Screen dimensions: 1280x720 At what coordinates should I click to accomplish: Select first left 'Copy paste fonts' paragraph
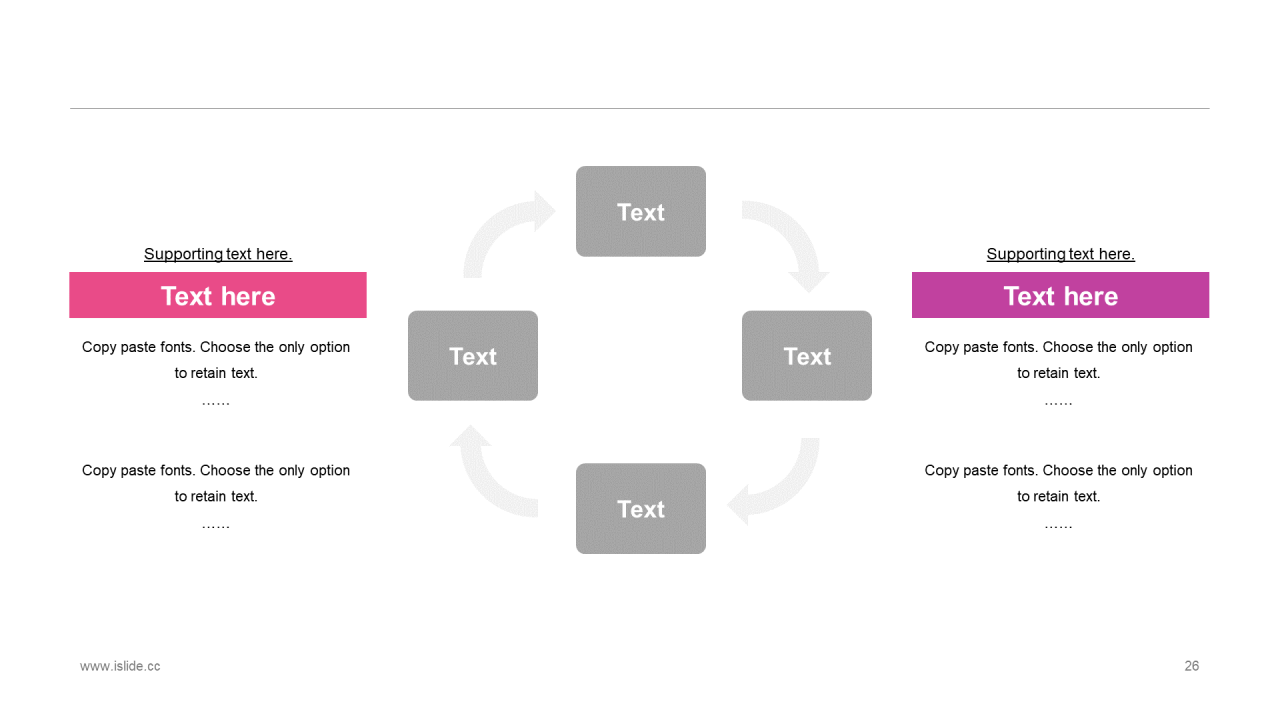216,373
